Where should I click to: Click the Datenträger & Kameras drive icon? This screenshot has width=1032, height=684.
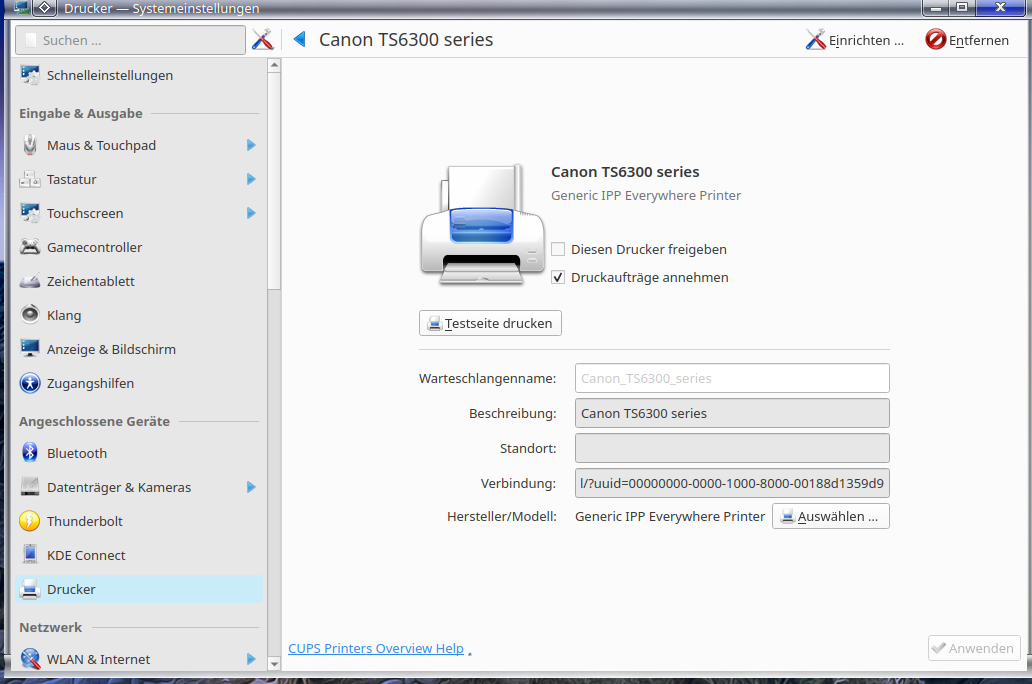click(x=30, y=487)
